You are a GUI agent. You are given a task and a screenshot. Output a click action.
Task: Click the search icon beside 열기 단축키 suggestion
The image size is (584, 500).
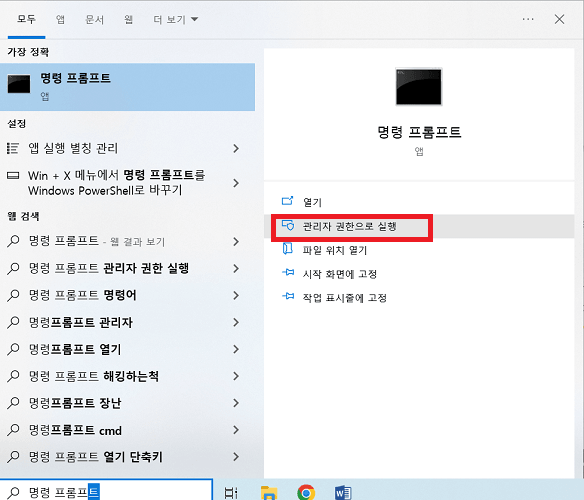13,457
